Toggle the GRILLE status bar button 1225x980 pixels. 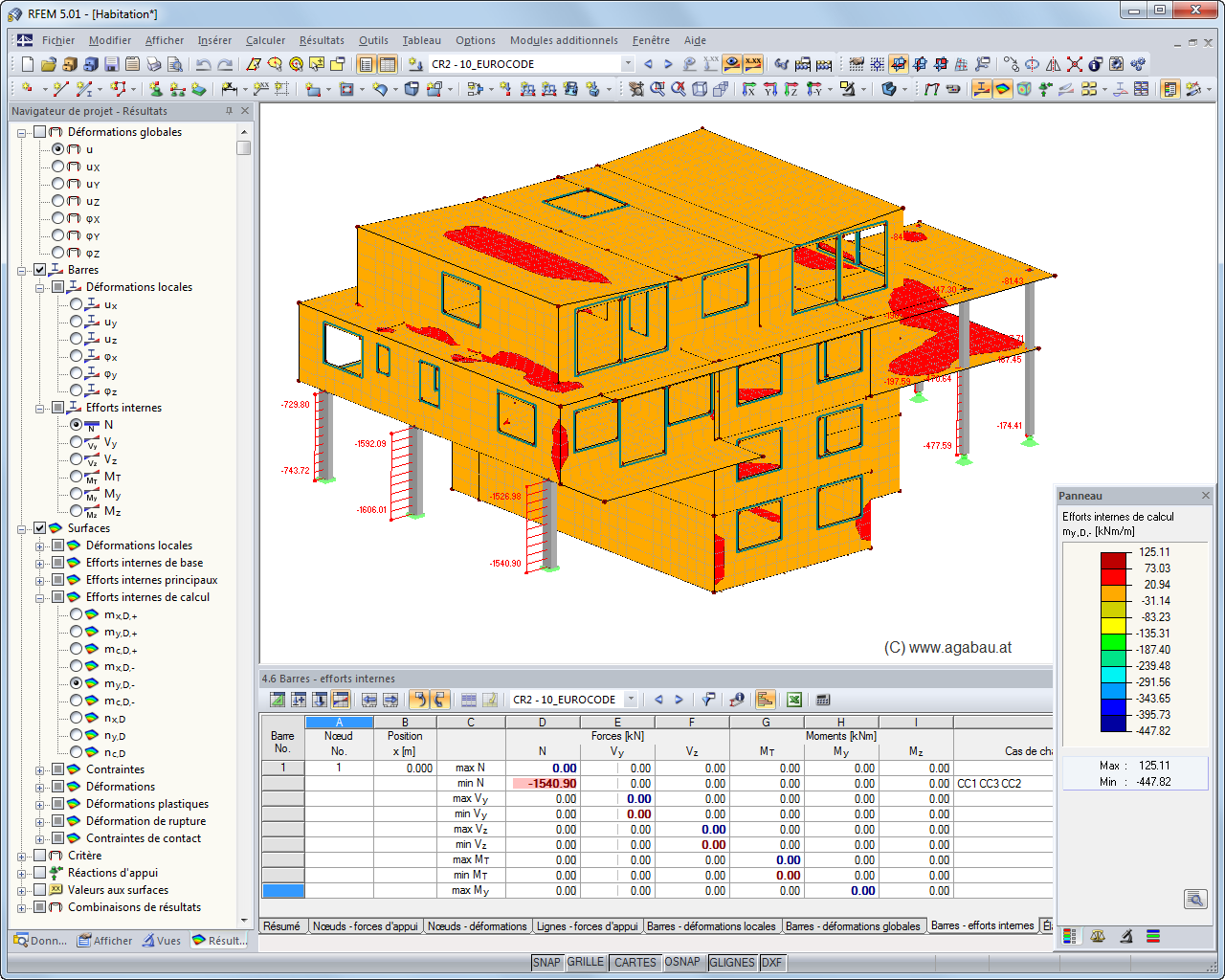[x=586, y=963]
